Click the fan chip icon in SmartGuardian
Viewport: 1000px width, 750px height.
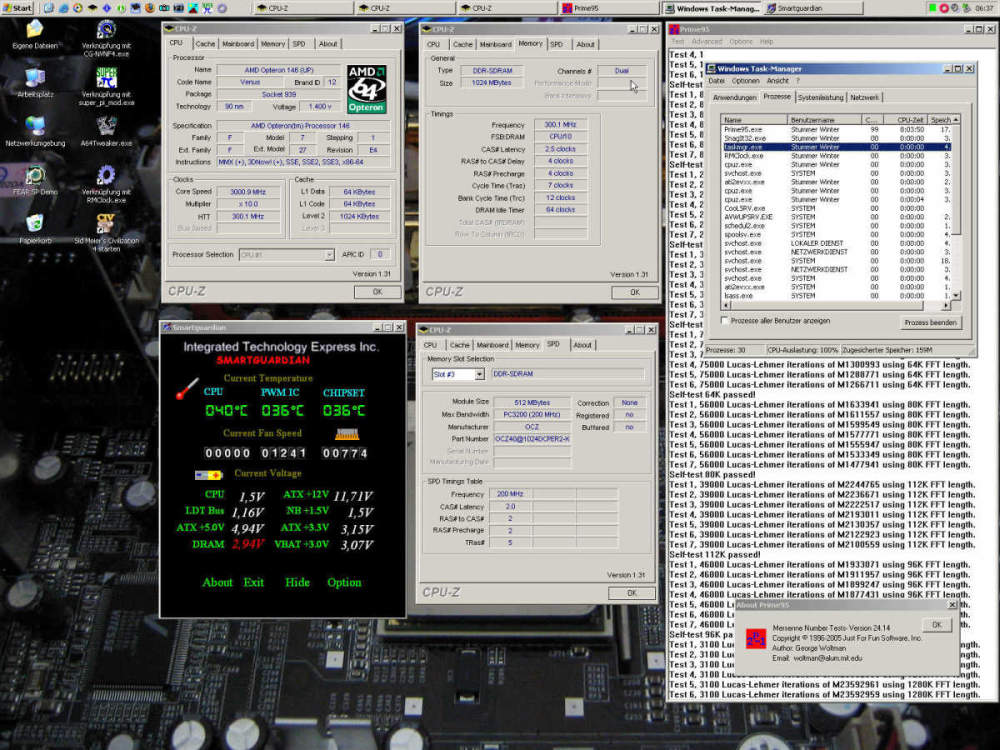pyautogui.click(x=347, y=434)
